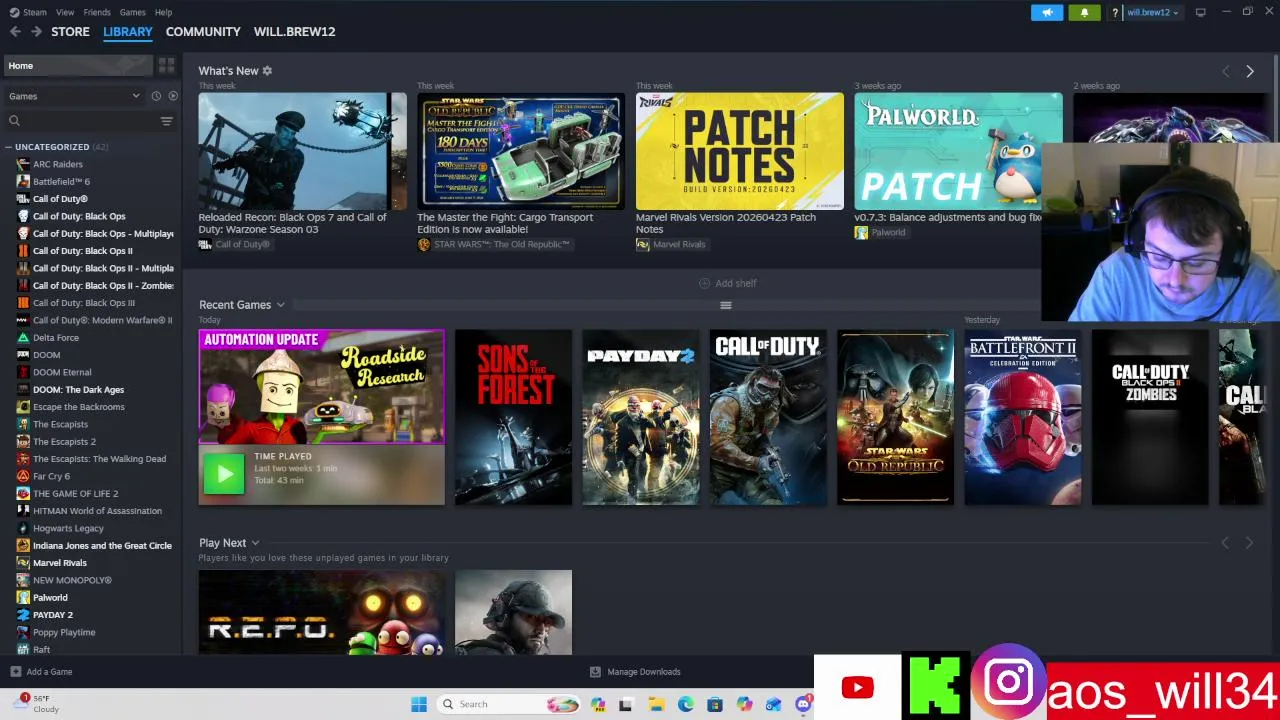
Task: Play Roadside Research with green play button
Action: [x=224, y=474]
